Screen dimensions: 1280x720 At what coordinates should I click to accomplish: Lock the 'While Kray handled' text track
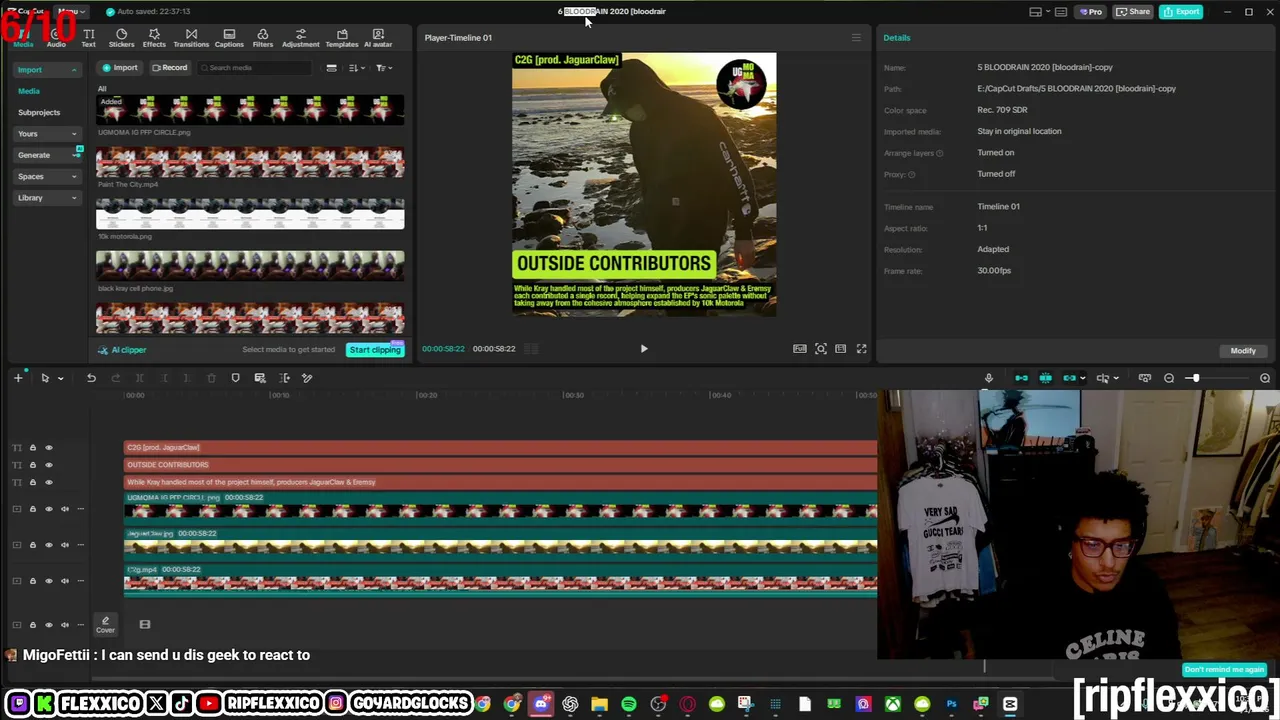click(x=32, y=482)
